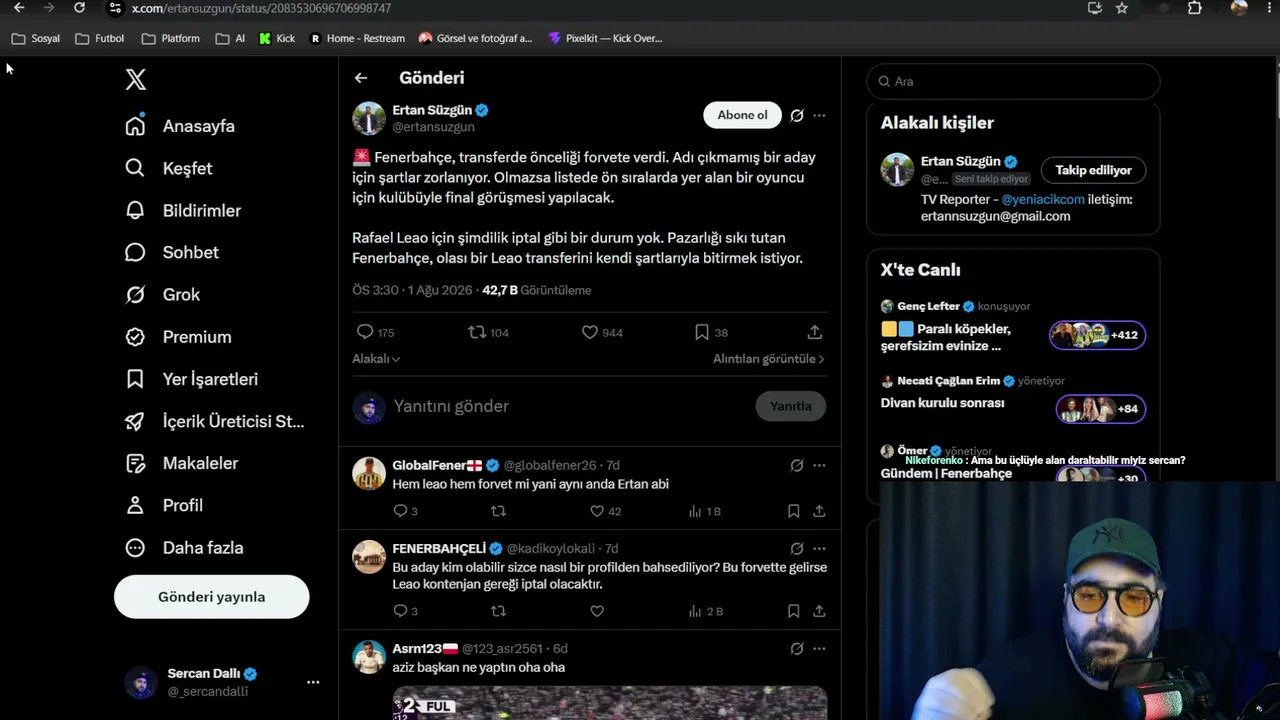Open the @yeniacikcom profile link

coord(1043,199)
